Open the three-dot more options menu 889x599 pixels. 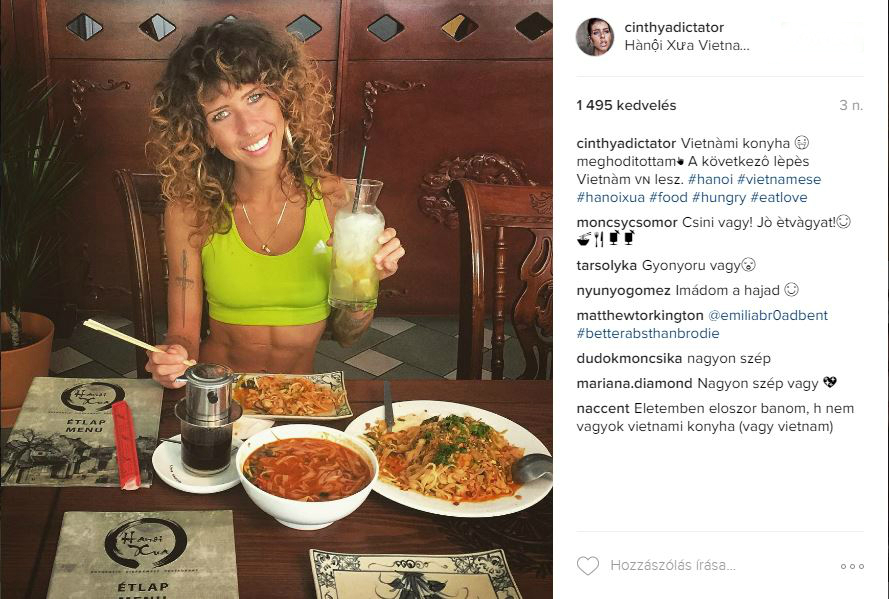point(852,566)
